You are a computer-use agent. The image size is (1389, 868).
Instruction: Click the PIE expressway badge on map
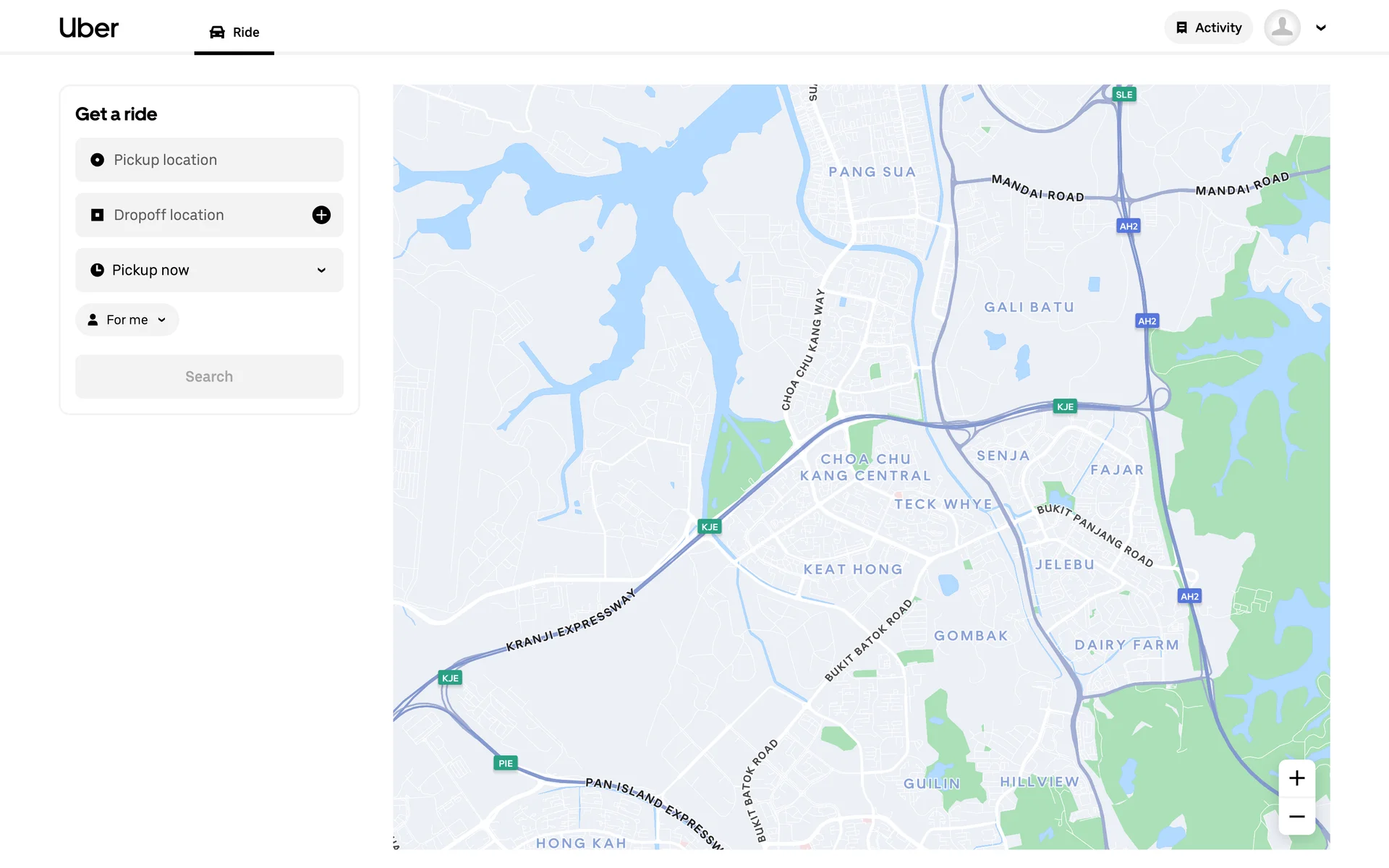[x=506, y=763]
